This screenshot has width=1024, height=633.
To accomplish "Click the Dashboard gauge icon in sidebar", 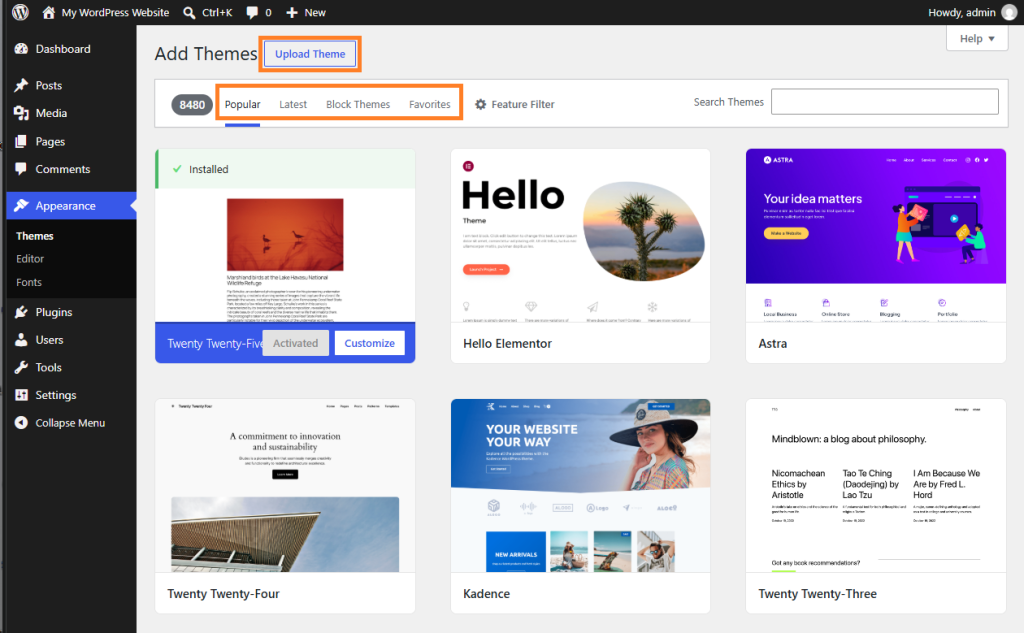I will (x=22, y=49).
